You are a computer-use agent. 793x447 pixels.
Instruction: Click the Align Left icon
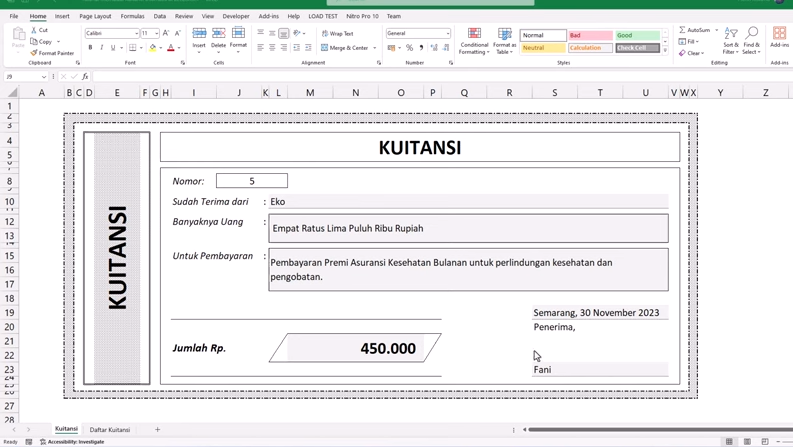tap(260, 48)
